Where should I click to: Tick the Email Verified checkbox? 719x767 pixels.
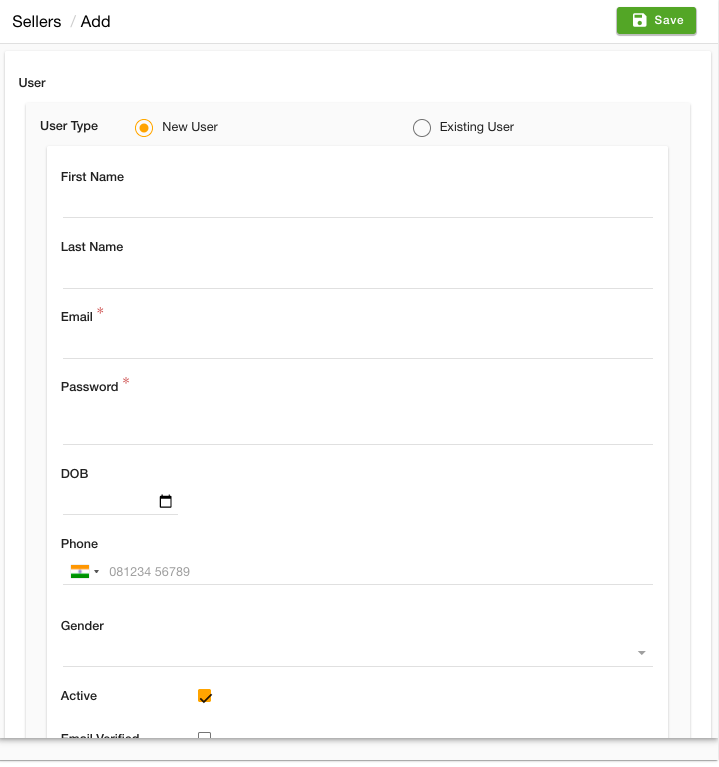tap(204, 735)
